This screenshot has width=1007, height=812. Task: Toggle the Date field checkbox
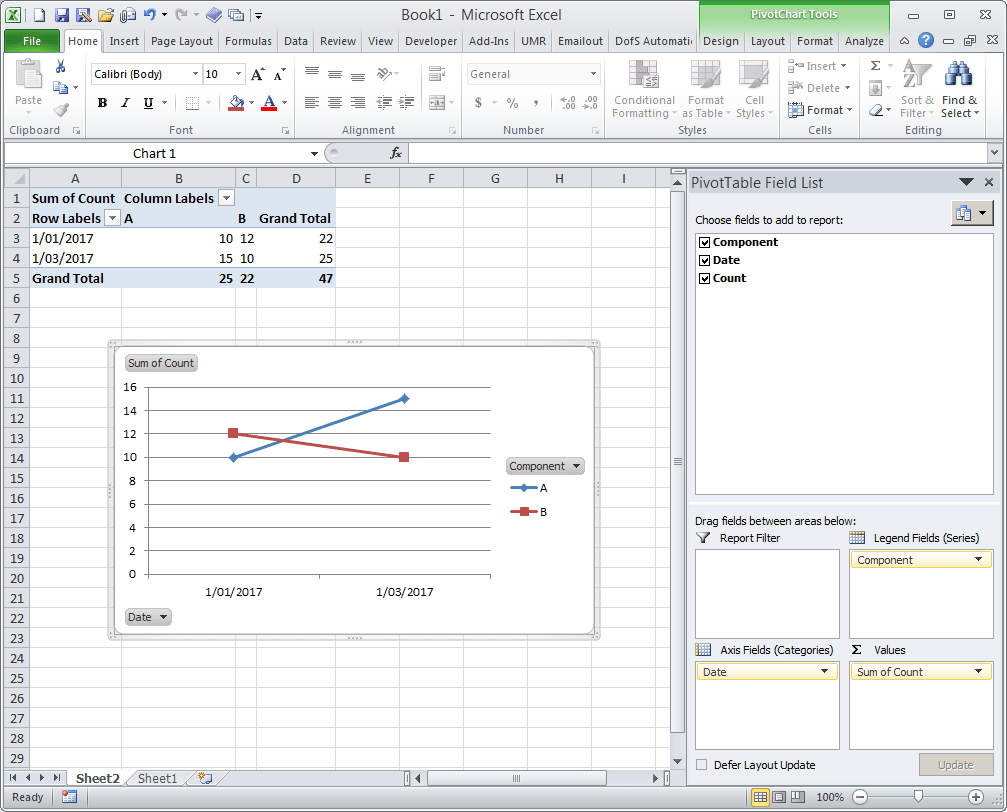[x=705, y=260]
